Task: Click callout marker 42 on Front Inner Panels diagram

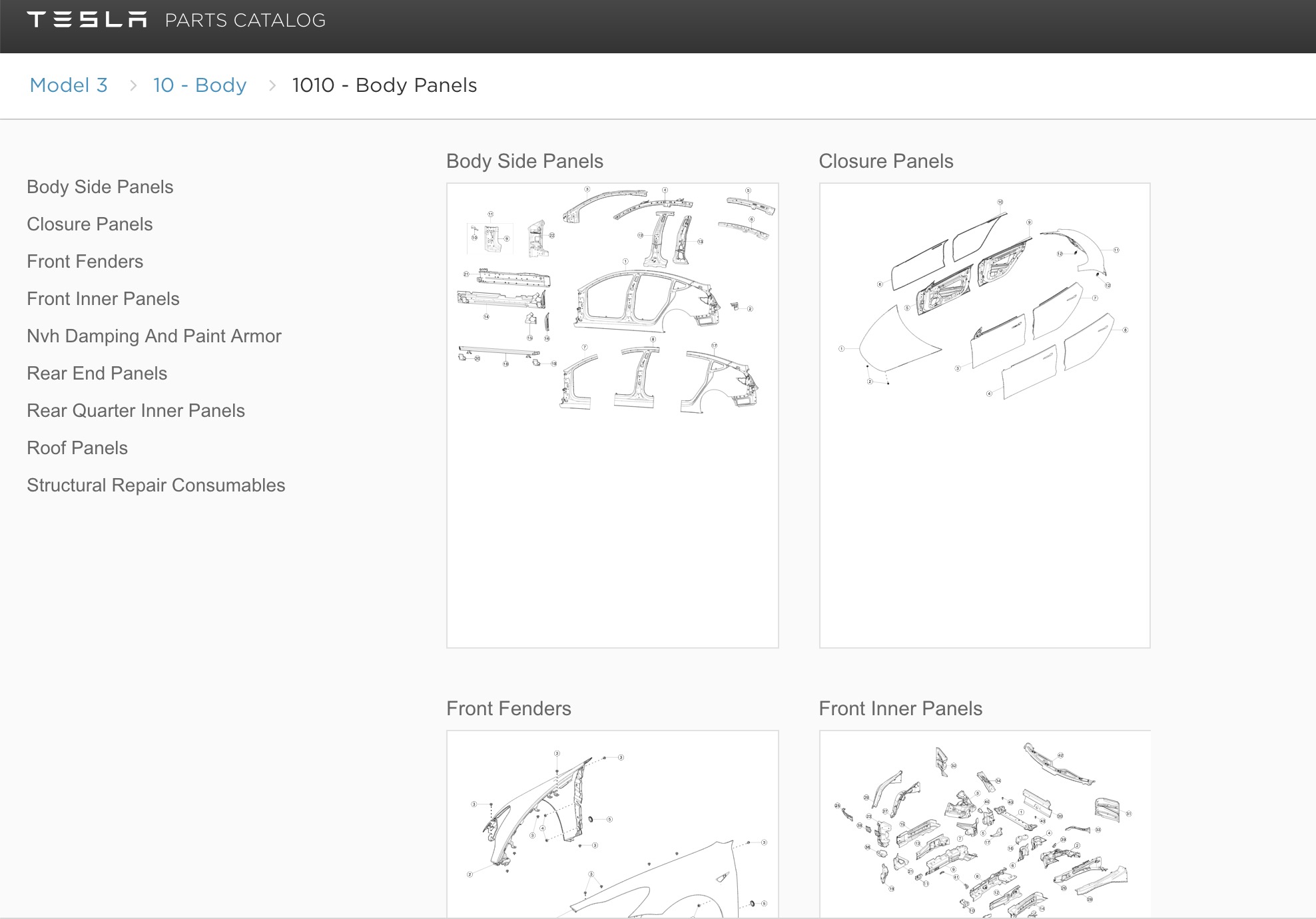Action: click(x=1060, y=755)
